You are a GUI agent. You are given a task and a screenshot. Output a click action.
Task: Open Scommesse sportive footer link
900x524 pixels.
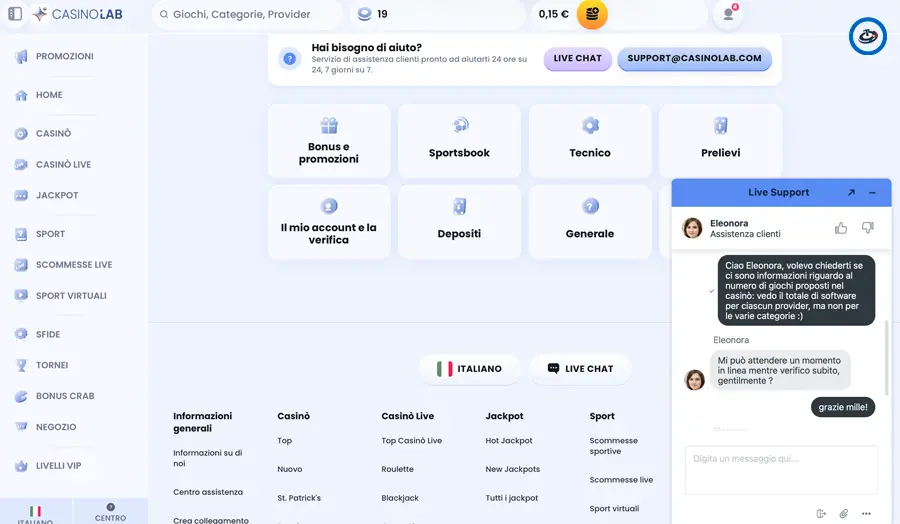(x=614, y=446)
